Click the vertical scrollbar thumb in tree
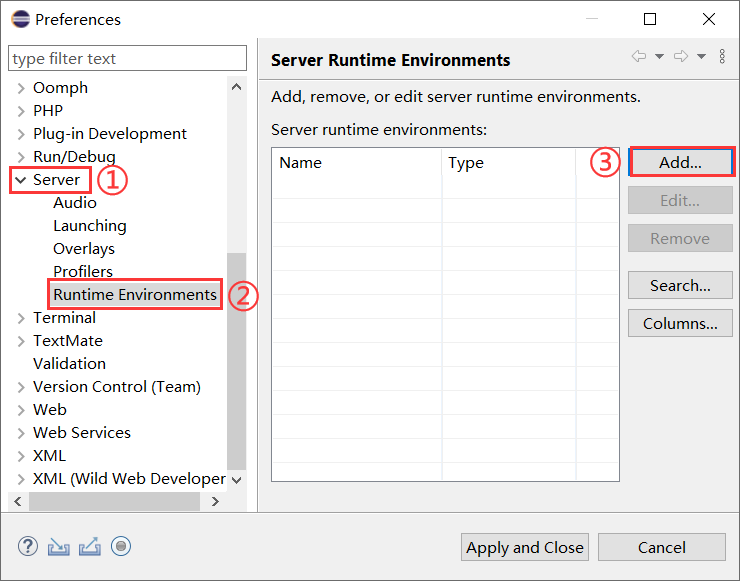This screenshot has height=581, width=740. click(x=236, y=361)
